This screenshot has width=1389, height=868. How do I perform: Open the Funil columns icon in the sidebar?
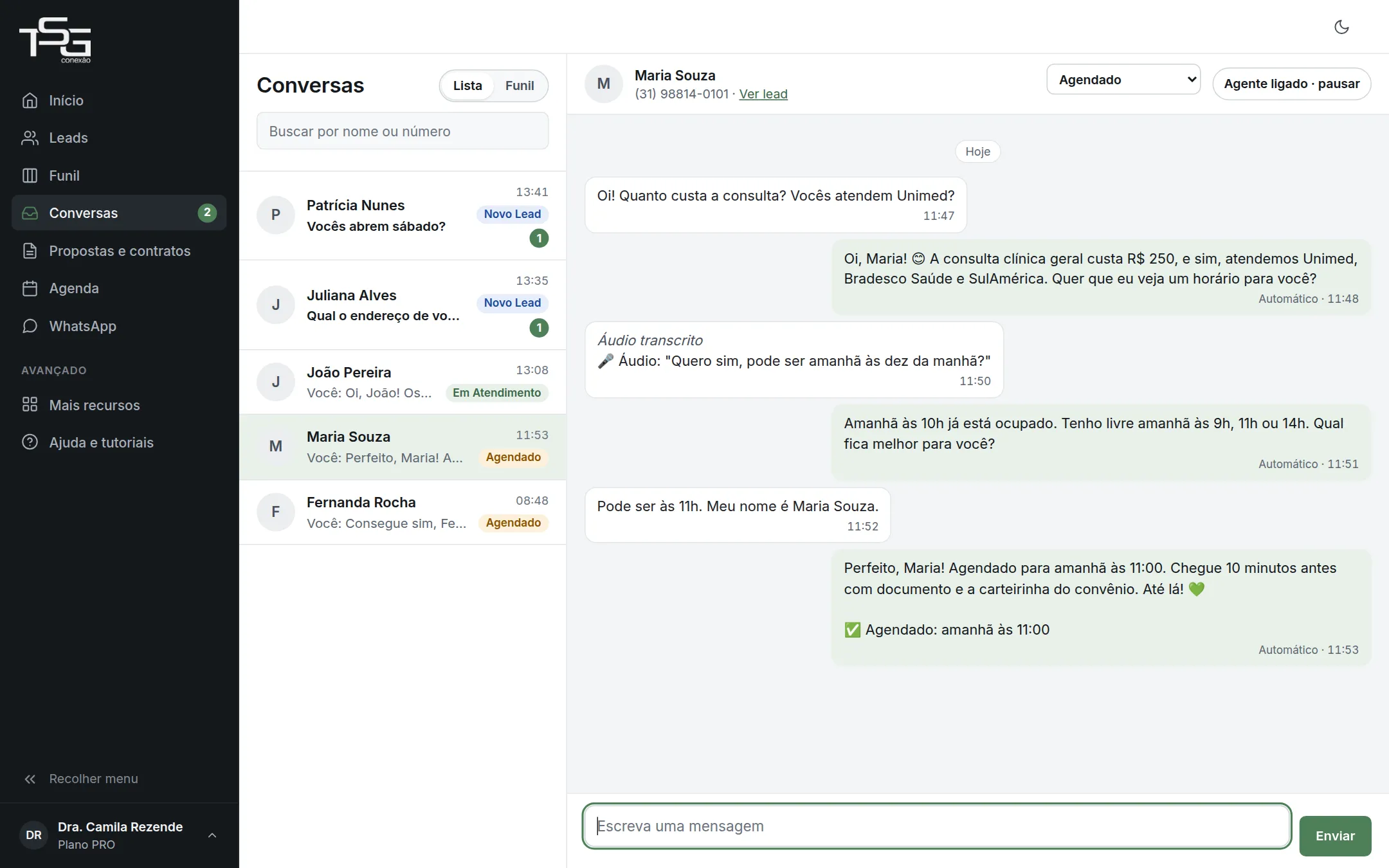click(30, 176)
